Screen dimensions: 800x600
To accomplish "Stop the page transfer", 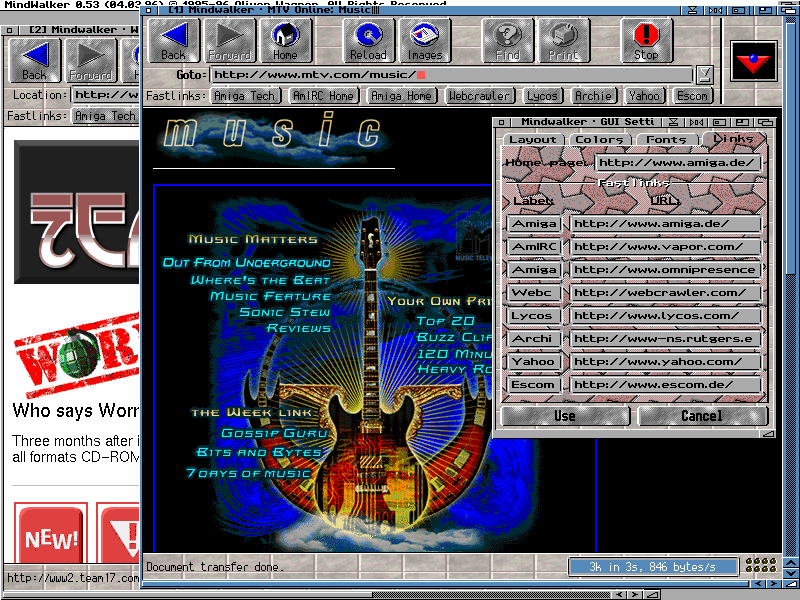I will tap(646, 40).
